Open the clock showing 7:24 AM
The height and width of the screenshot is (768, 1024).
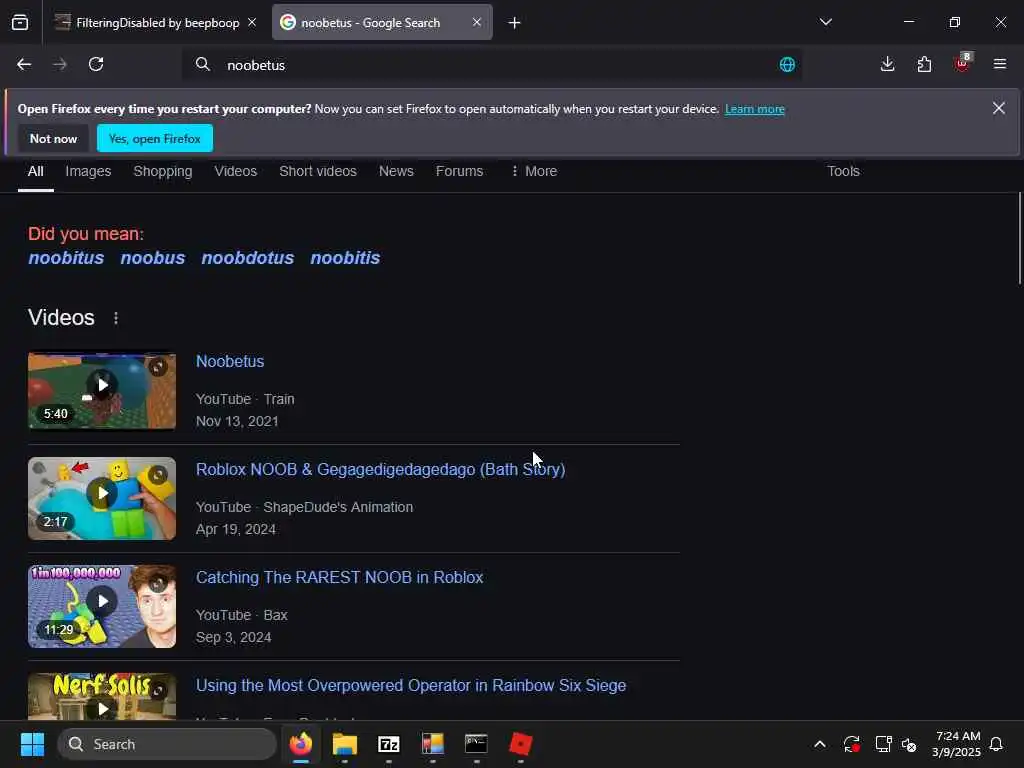pos(957,744)
